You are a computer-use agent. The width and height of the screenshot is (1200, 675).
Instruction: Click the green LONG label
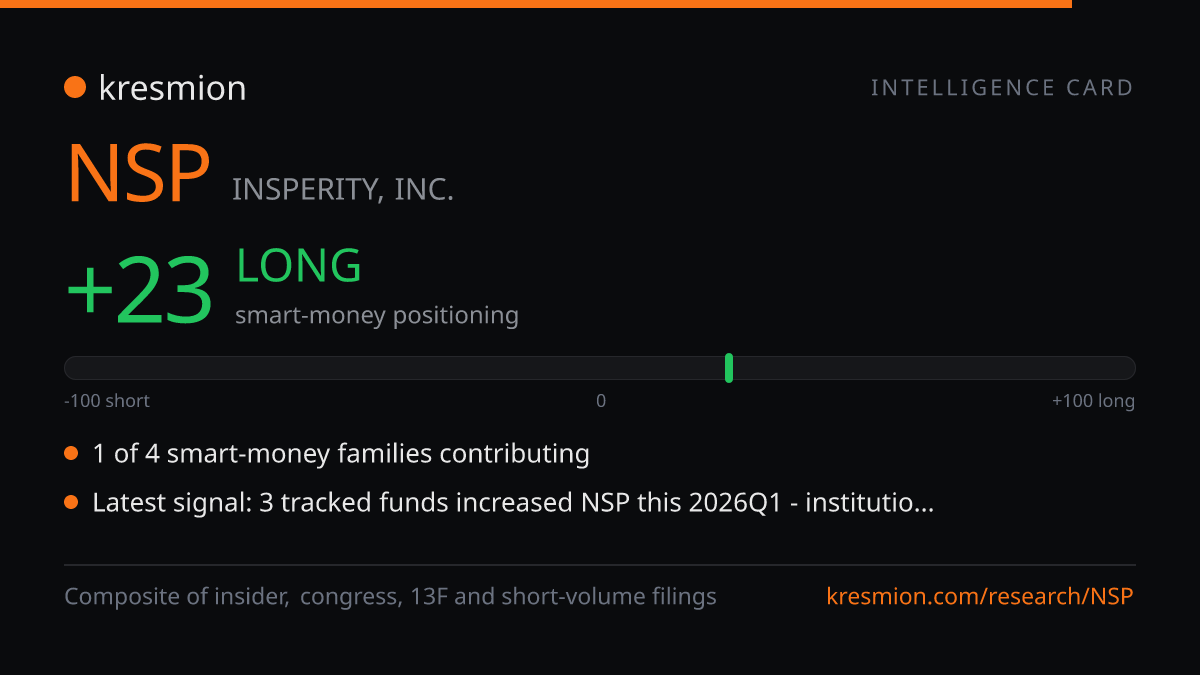pos(299,266)
